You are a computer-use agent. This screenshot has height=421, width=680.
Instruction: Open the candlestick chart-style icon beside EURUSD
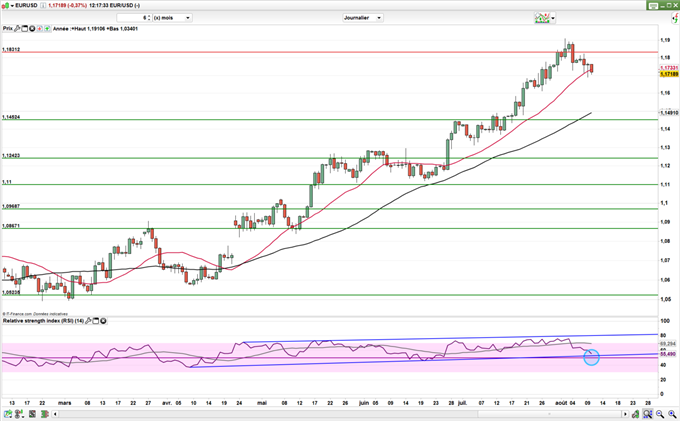click(5, 6)
